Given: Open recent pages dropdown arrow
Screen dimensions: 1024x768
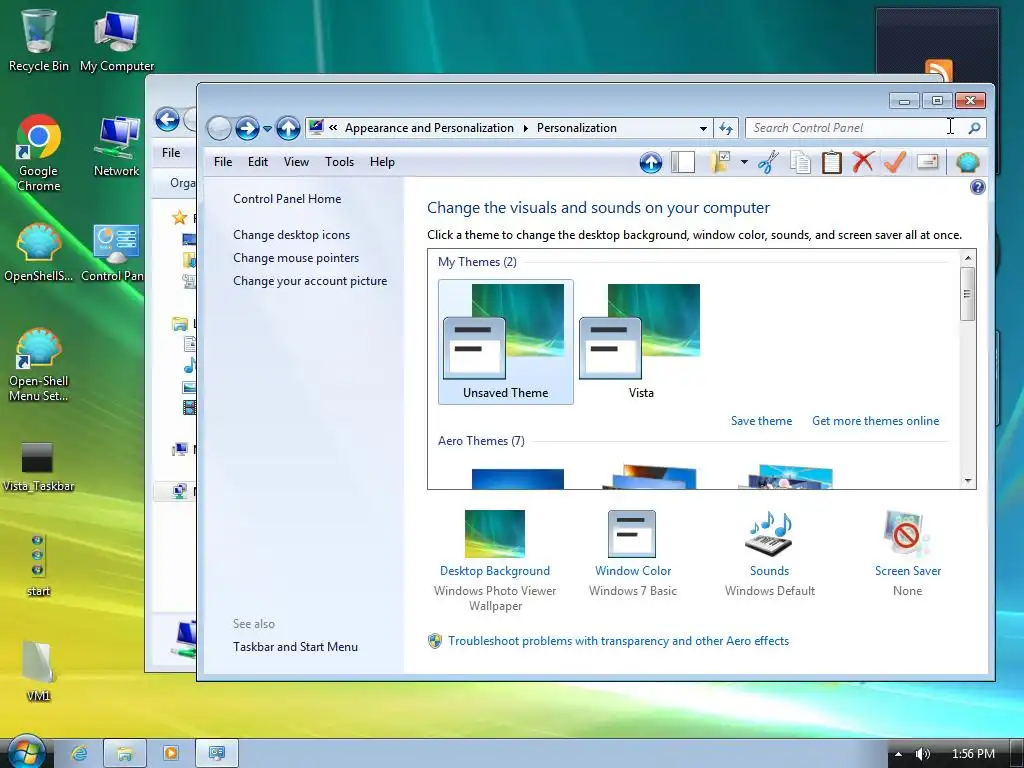Looking at the screenshot, I should tap(267, 129).
